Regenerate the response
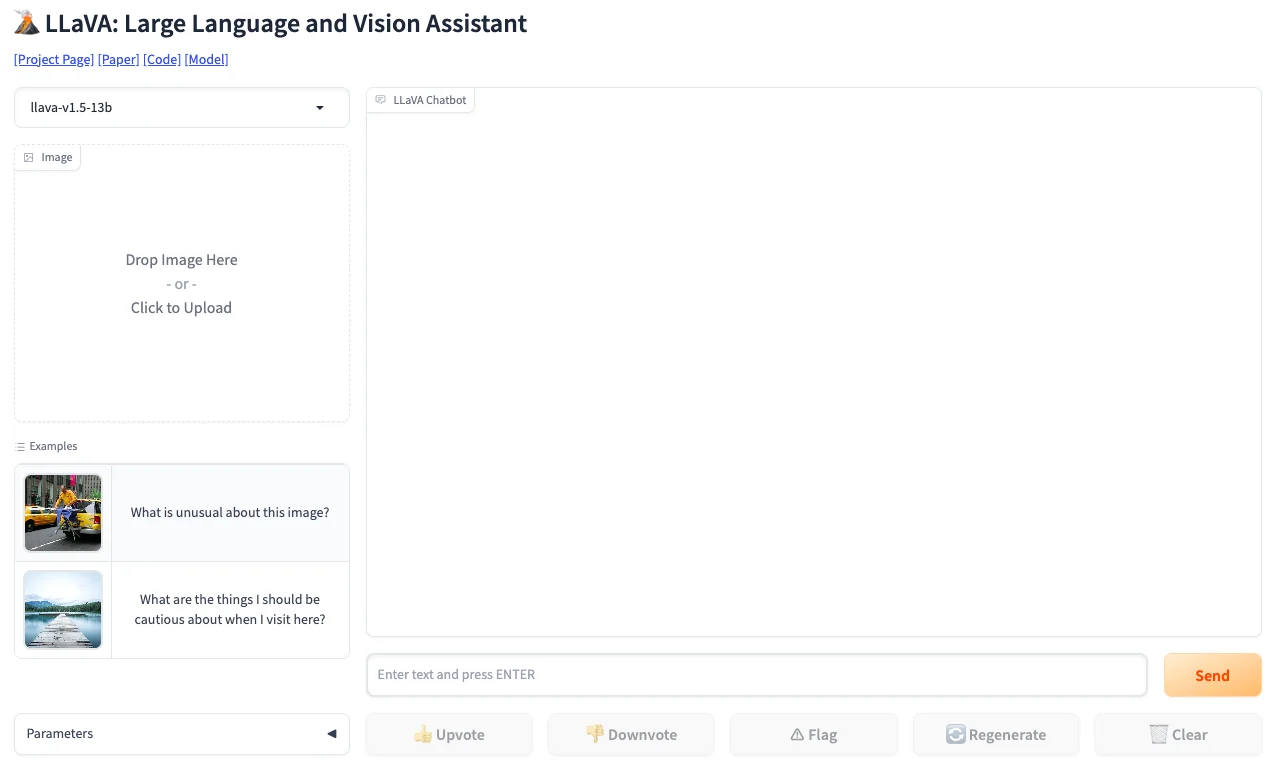 tap(995, 735)
